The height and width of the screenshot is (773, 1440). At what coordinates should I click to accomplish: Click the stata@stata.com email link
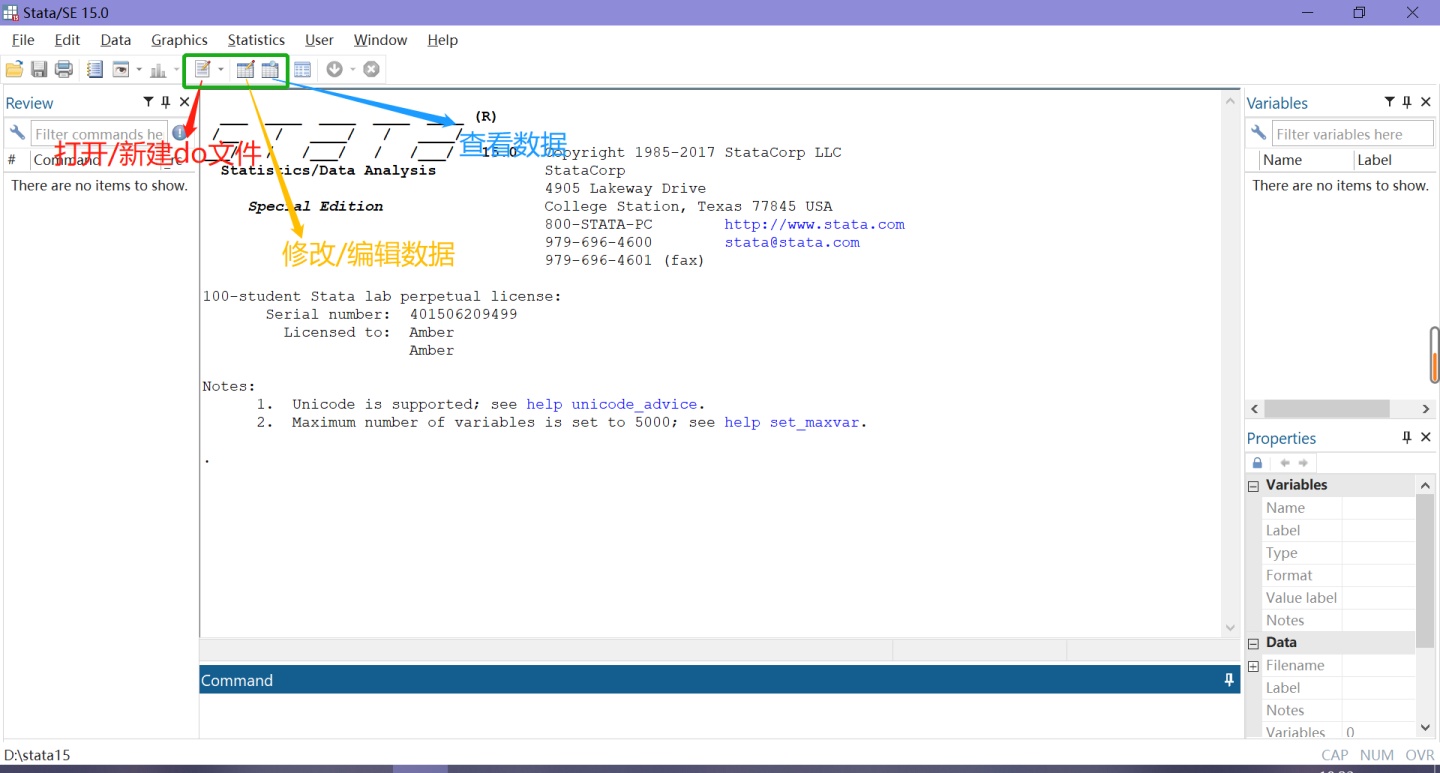click(792, 242)
